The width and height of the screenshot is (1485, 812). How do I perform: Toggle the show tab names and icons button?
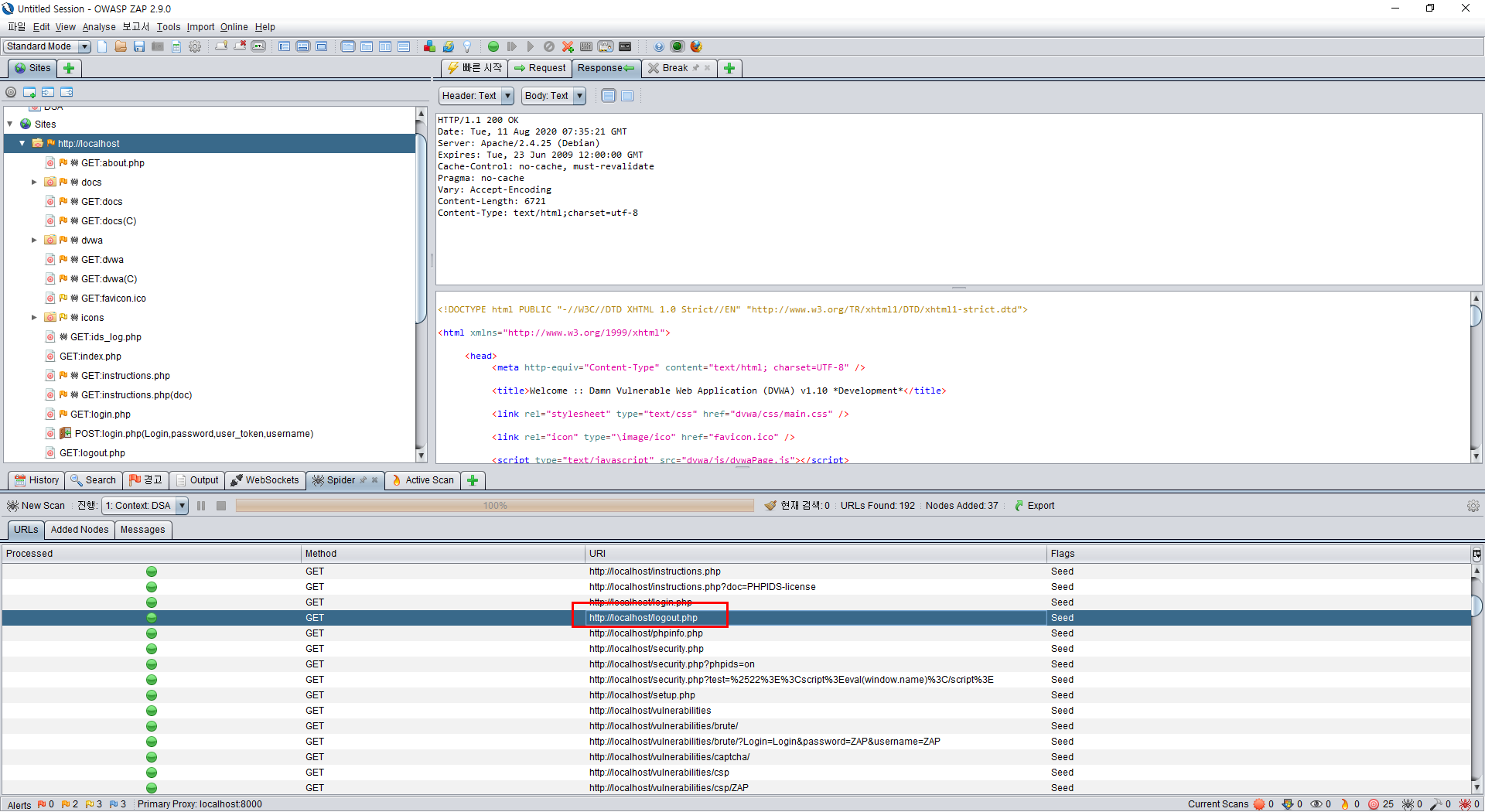pyautogui.click(x=258, y=46)
